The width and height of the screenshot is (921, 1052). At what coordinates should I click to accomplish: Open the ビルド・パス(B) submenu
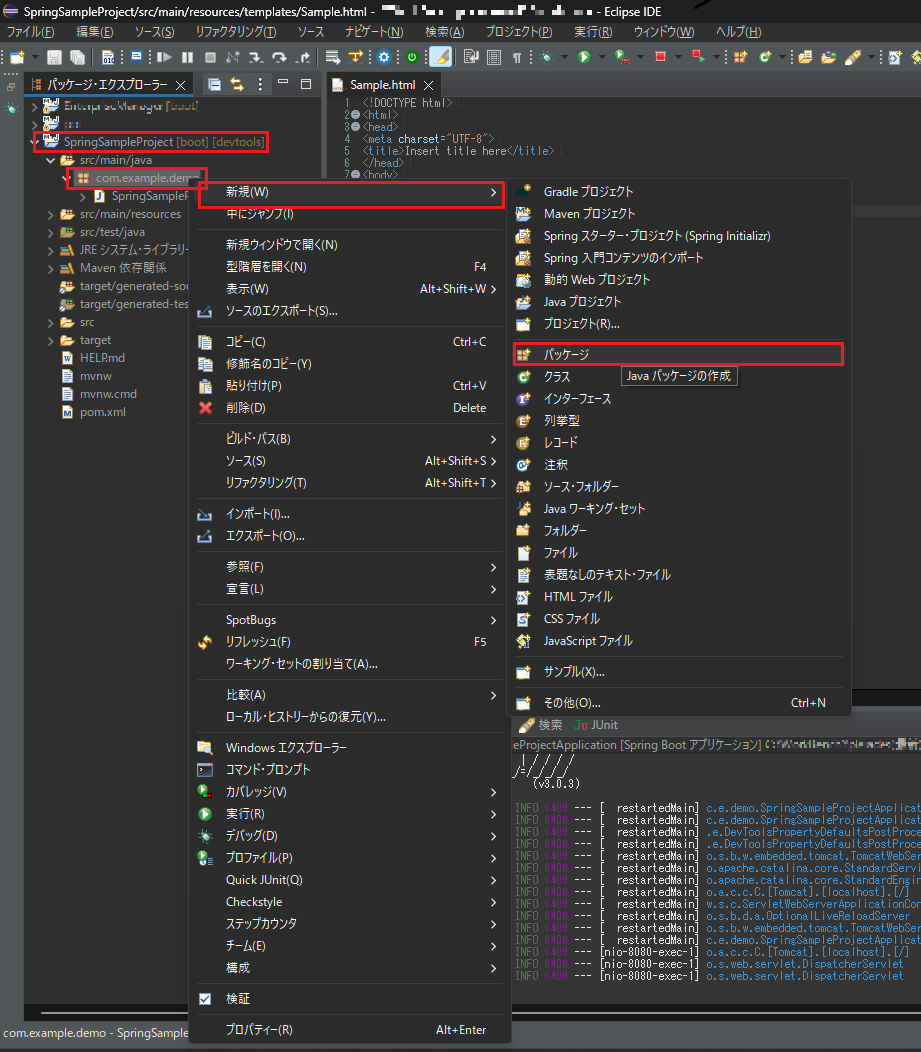coord(349,439)
